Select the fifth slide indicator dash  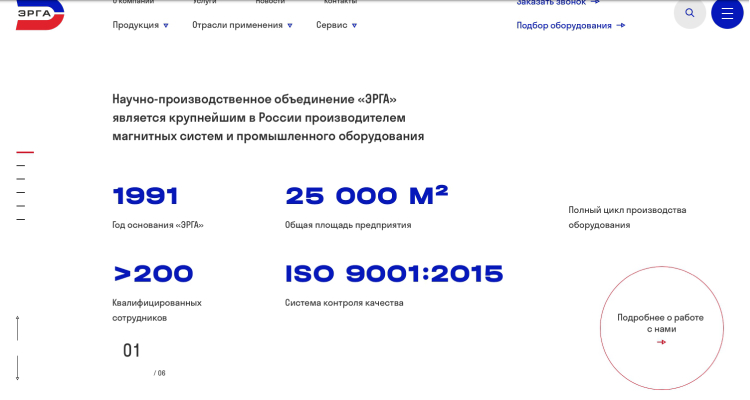click(21, 206)
